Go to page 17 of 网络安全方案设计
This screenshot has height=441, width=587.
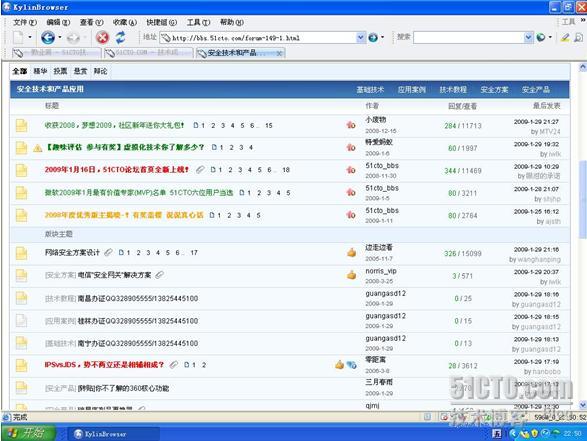click(x=194, y=253)
